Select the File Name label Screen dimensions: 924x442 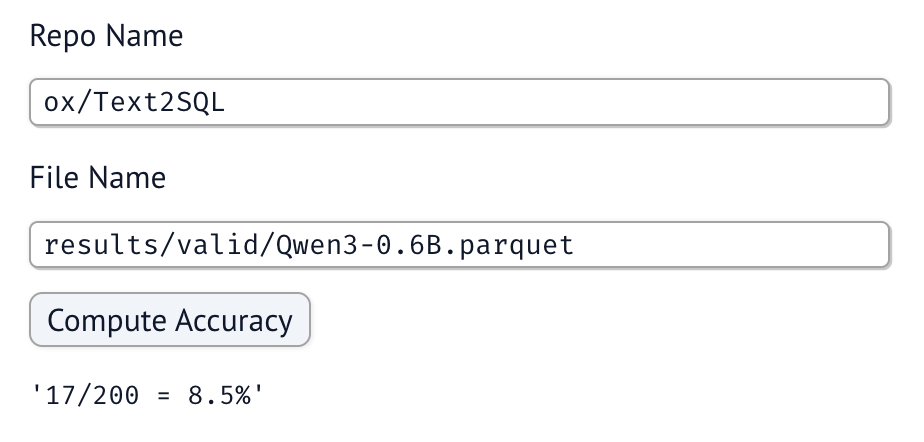coord(98,177)
